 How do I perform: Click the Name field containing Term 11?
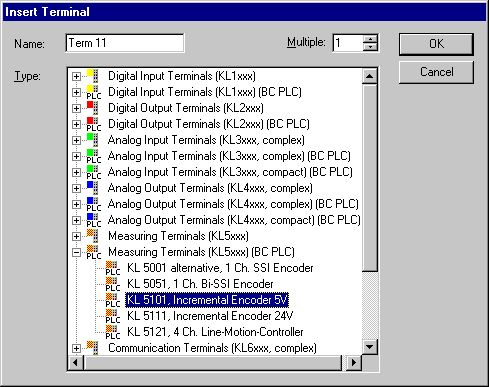125,43
